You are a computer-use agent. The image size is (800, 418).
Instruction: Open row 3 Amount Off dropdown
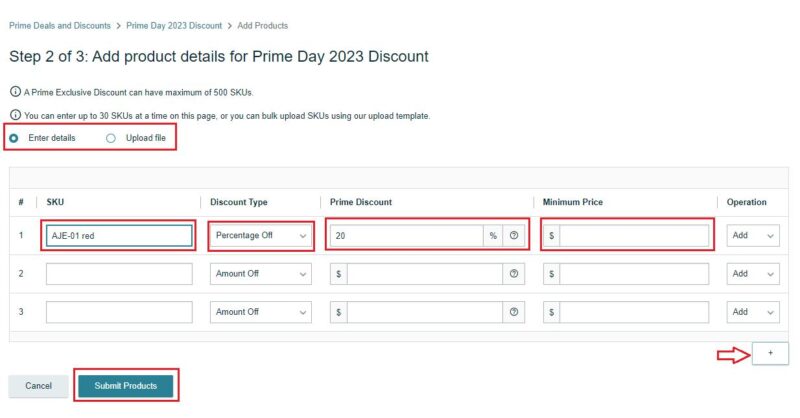(261, 312)
